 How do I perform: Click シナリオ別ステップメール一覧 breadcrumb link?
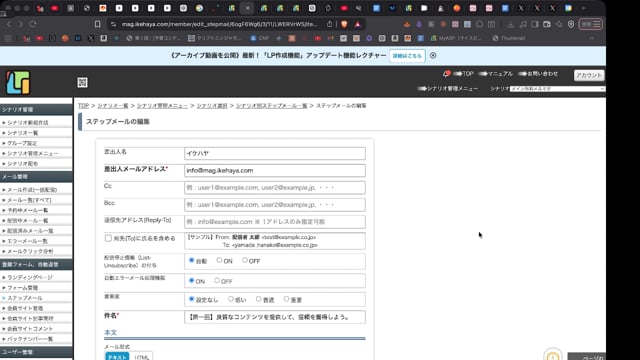pyautogui.click(x=271, y=106)
